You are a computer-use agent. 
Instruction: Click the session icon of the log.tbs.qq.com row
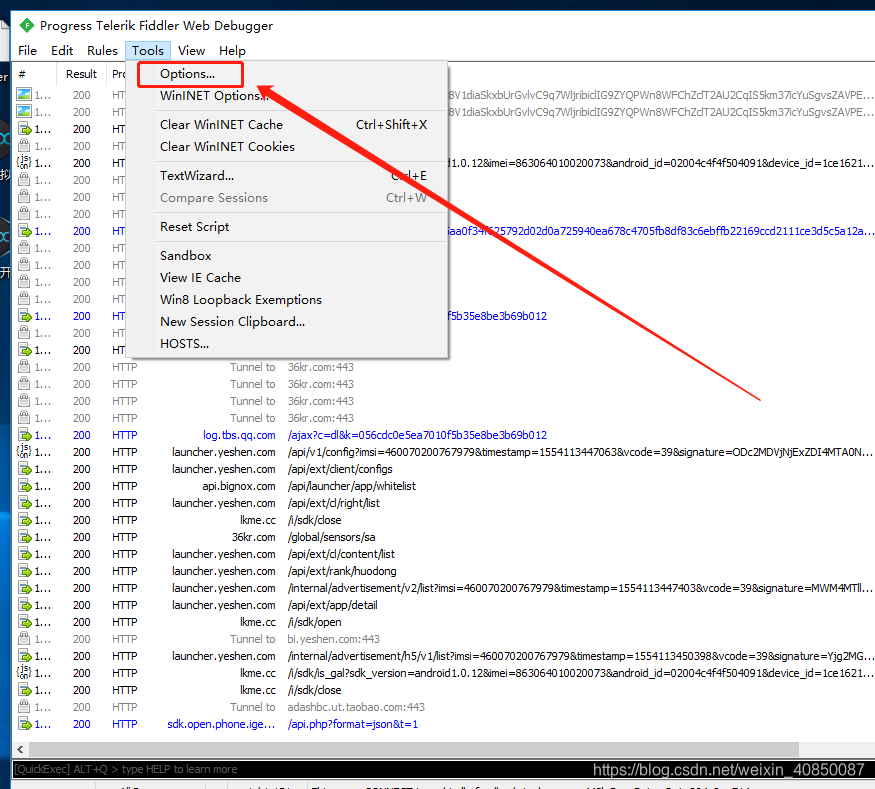point(25,435)
